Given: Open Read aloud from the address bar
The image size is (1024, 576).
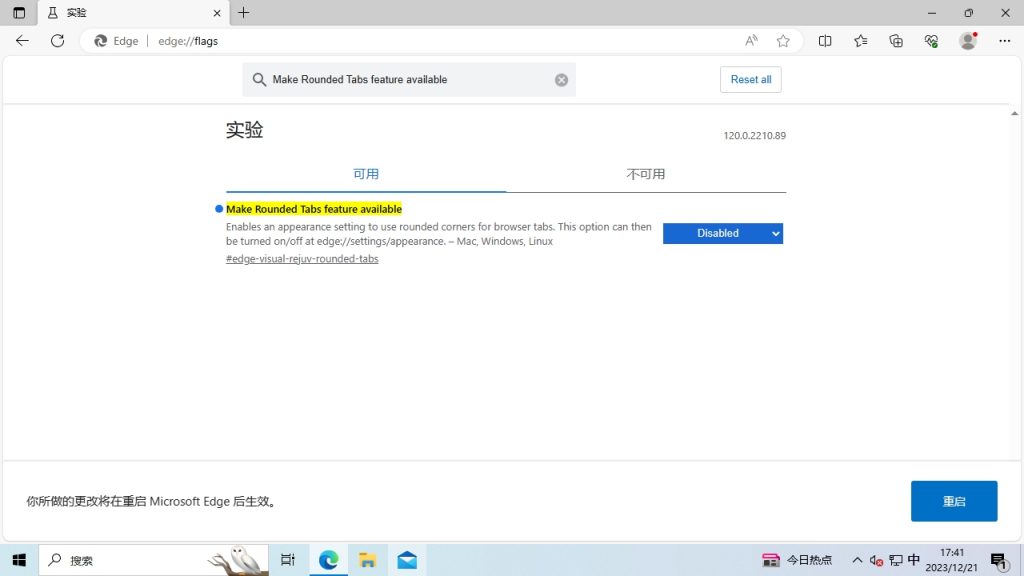Looking at the screenshot, I should pyautogui.click(x=751, y=40).
